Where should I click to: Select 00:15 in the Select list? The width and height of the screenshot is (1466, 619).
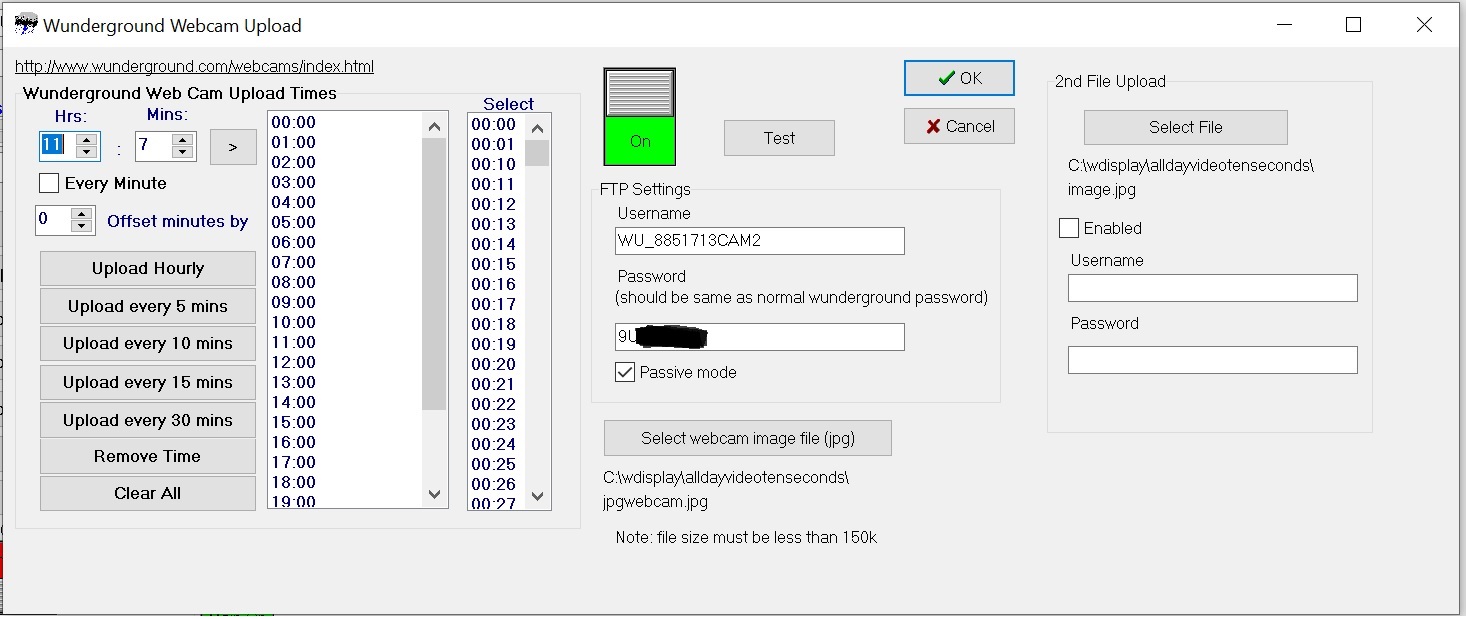(494, 264)
